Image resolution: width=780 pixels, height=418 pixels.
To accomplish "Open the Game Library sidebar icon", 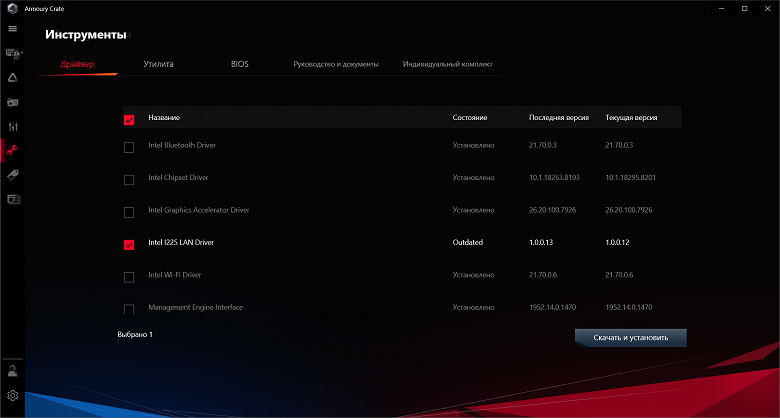I will pos(13,102).
